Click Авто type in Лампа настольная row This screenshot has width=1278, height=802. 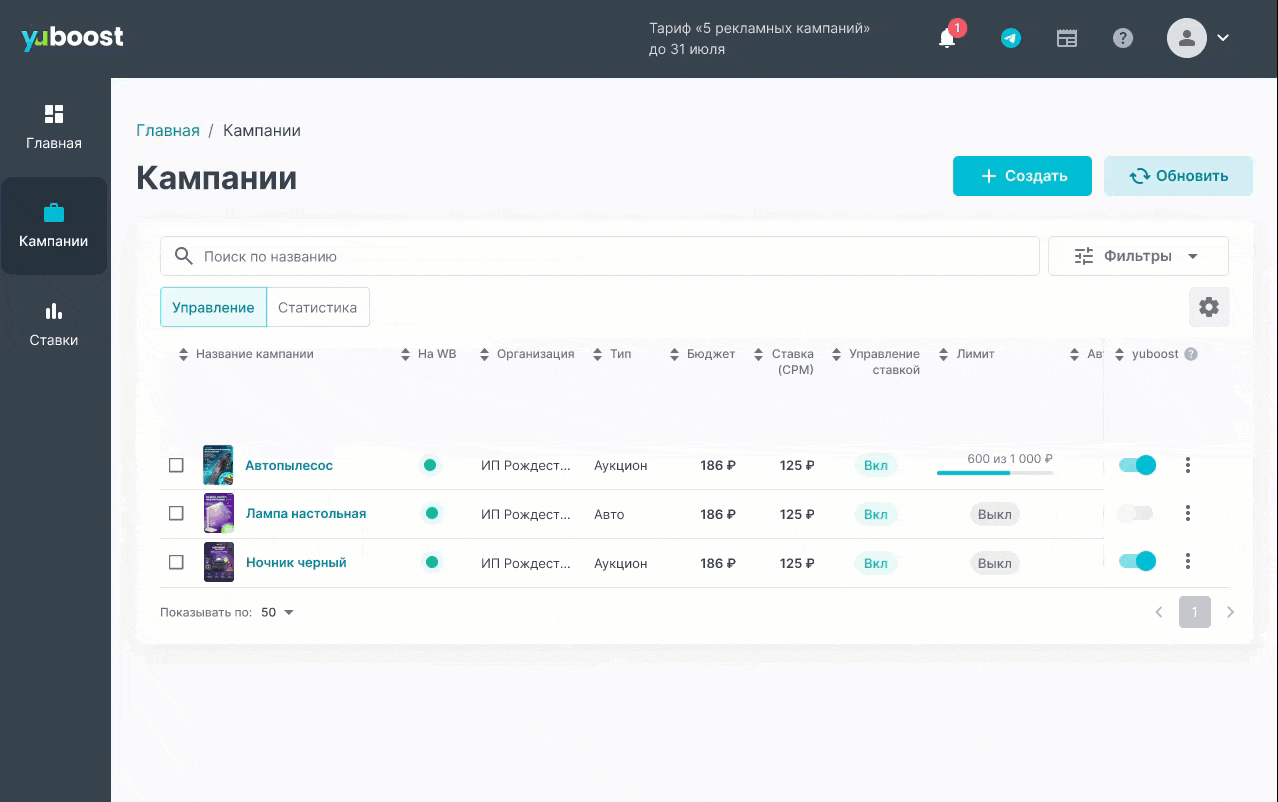[609, 514]
